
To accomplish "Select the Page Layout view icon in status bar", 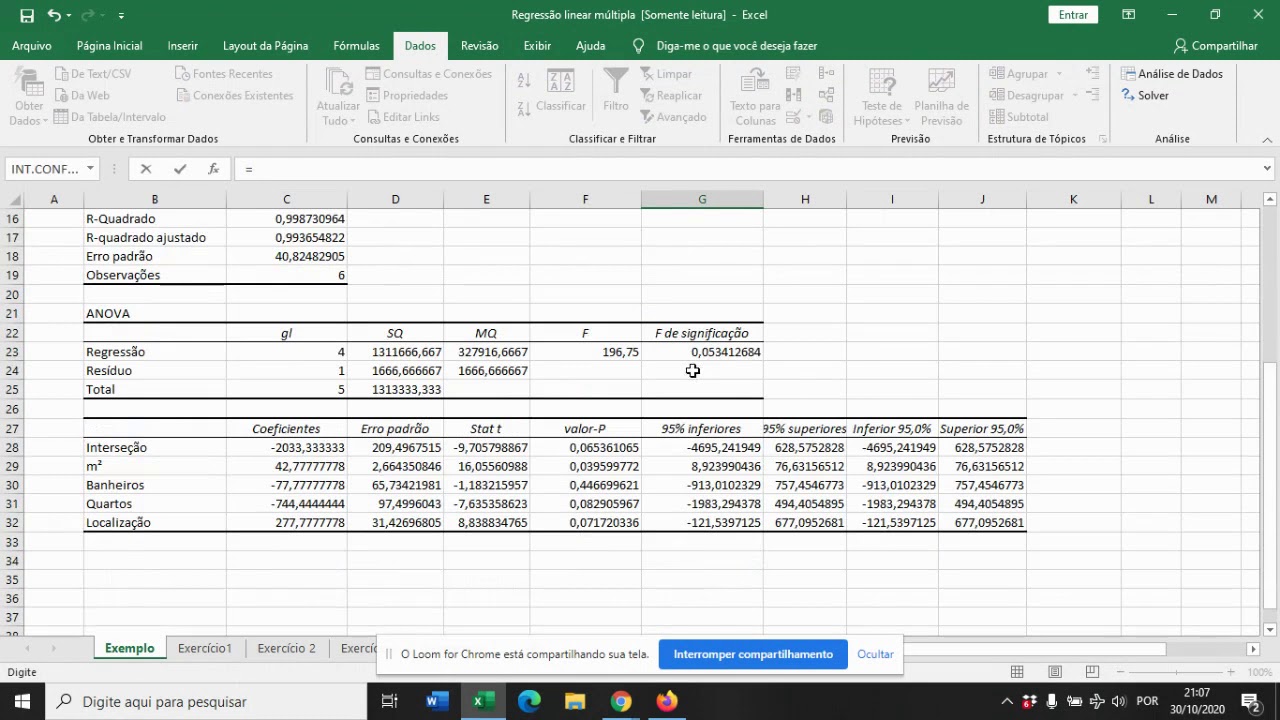I will [x=1055, y=672].
